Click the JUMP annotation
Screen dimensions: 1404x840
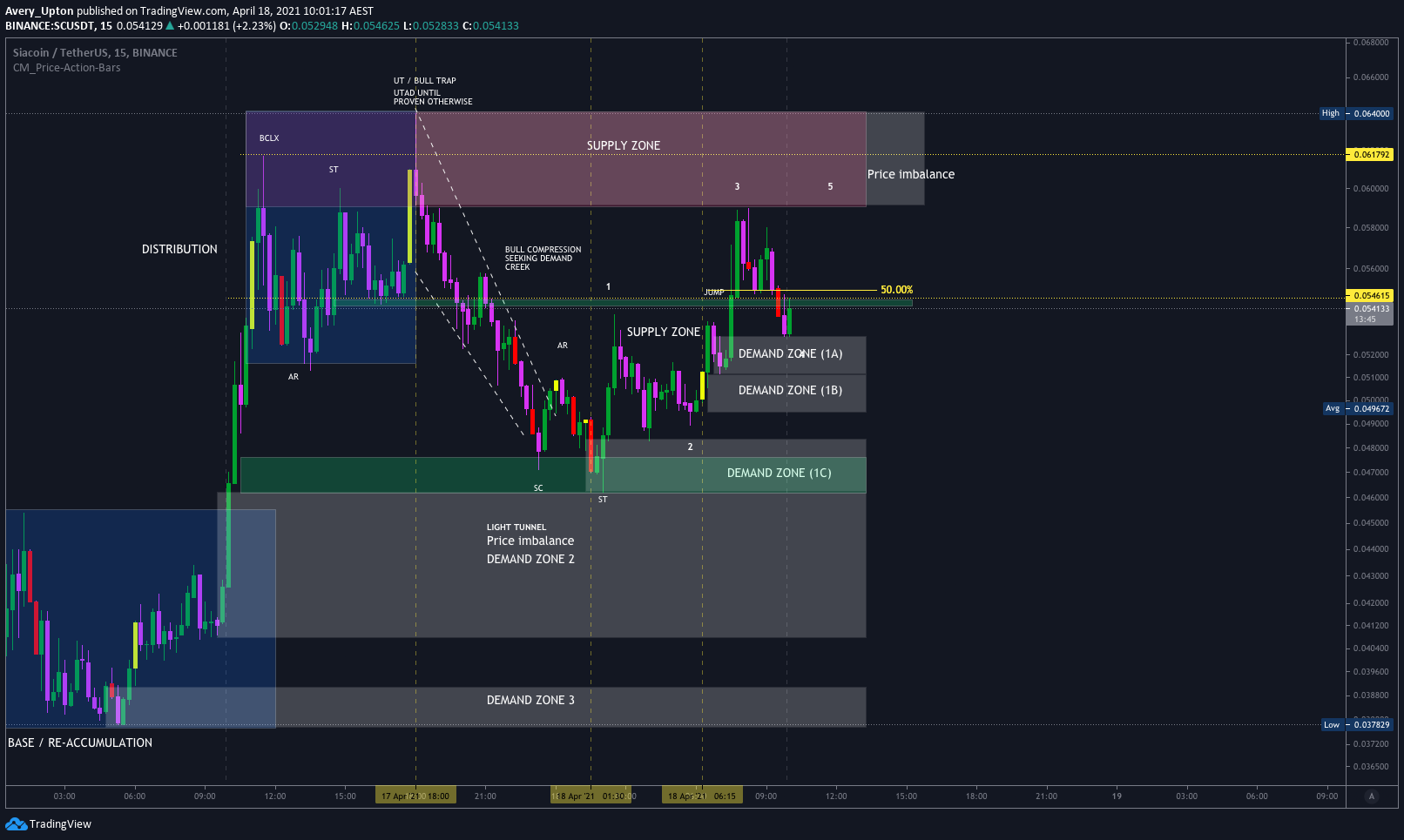[x=714, y=292]
